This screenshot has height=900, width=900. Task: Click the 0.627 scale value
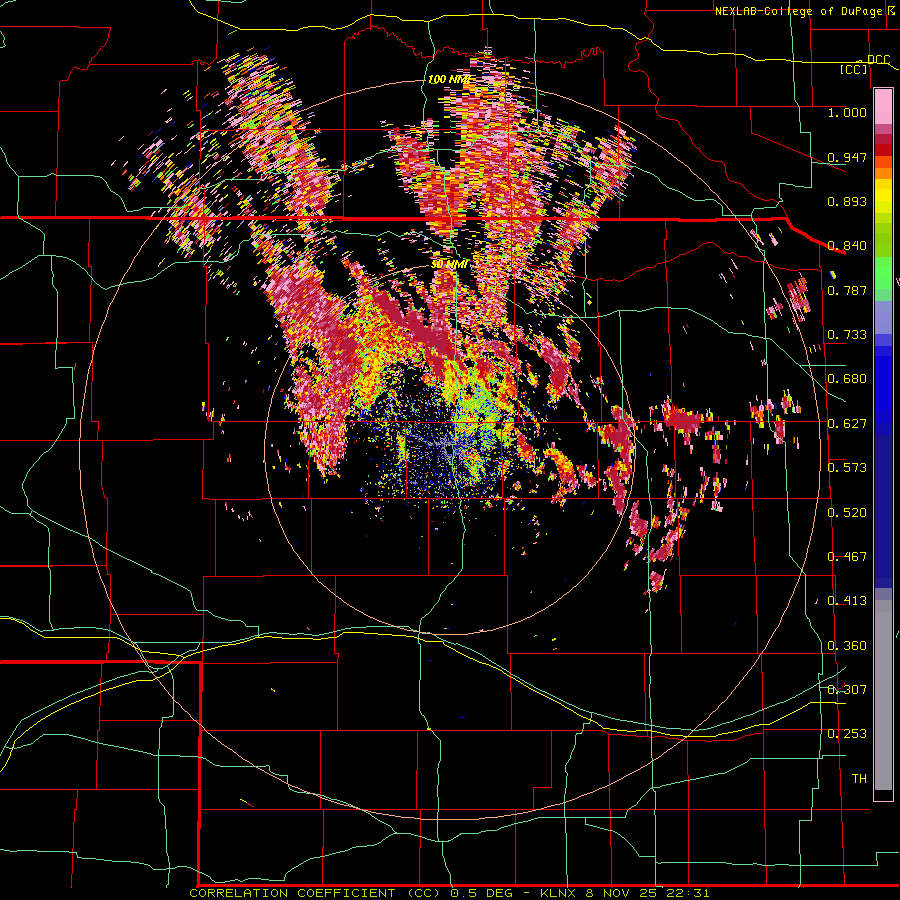(x=847, y=424)
